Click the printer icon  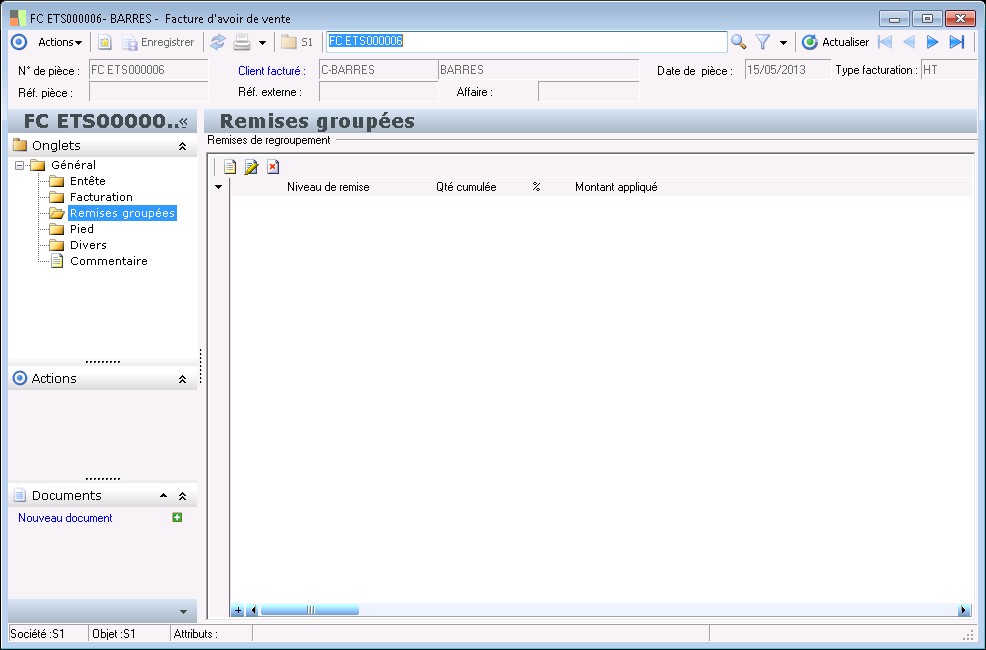click(x=242, y=42)
